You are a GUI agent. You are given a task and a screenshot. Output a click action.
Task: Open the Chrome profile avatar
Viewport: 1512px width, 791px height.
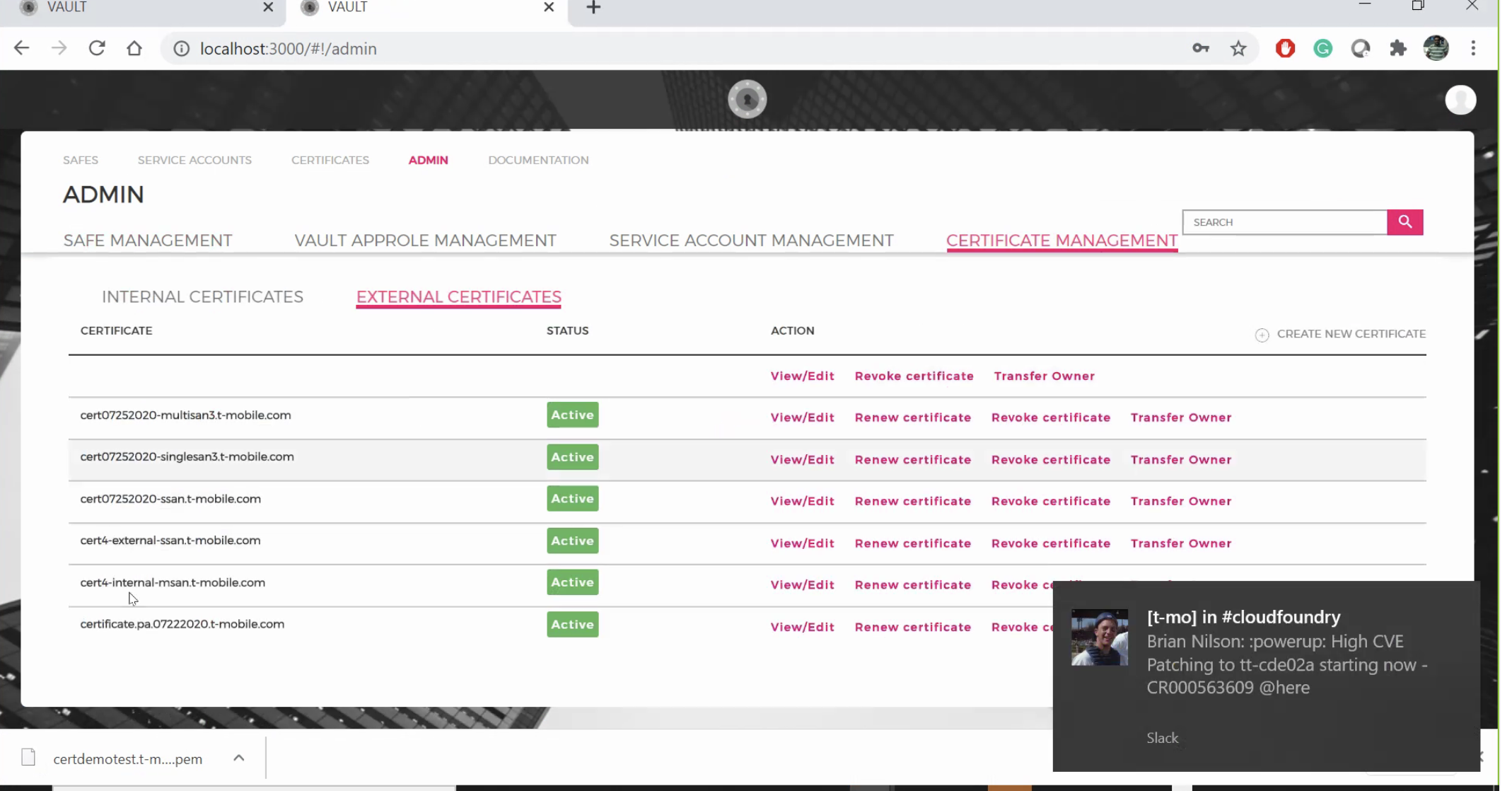[1436, 48]
